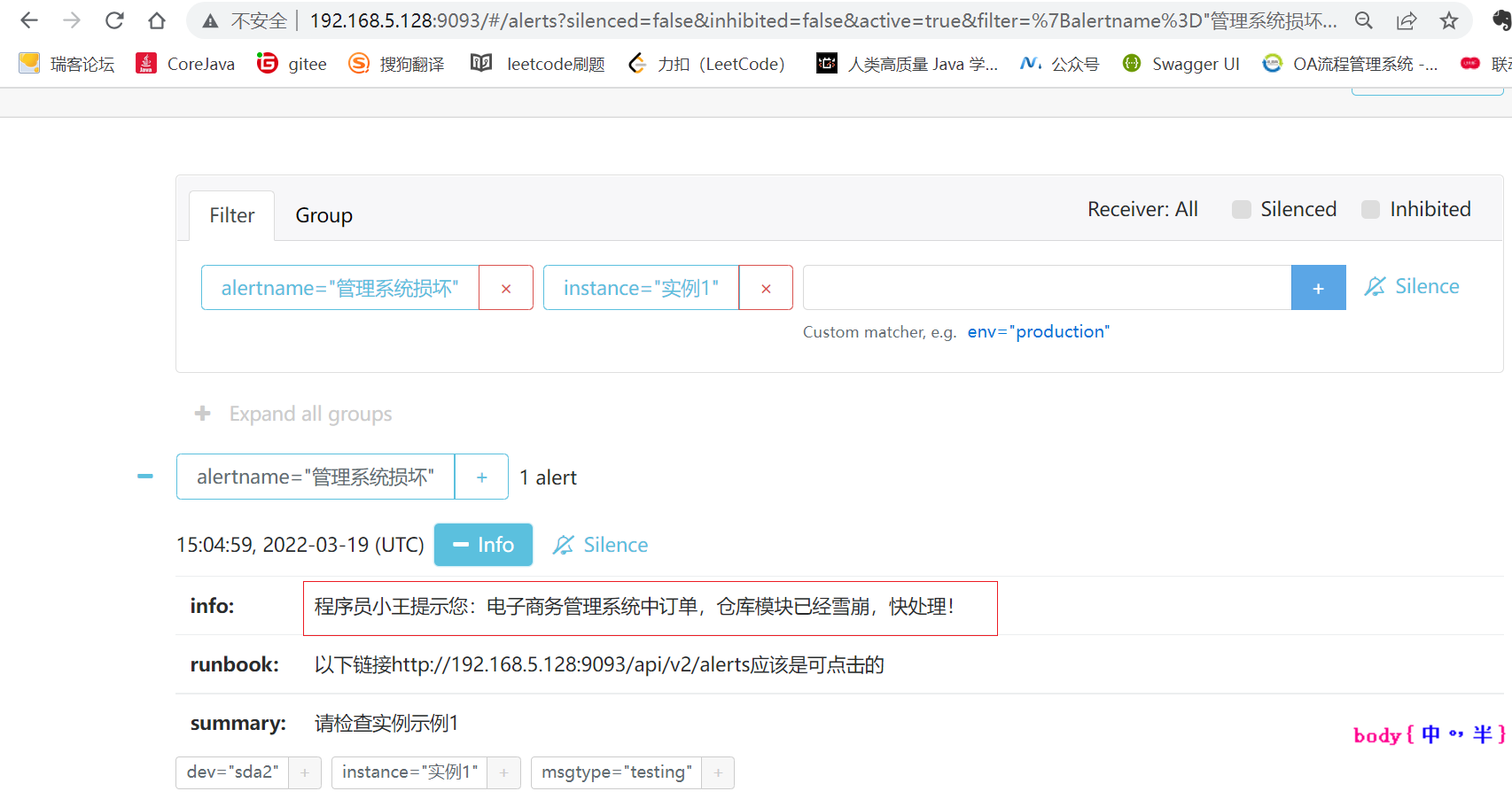Click the plus on the msgtype="testing" label

[718, 772]
